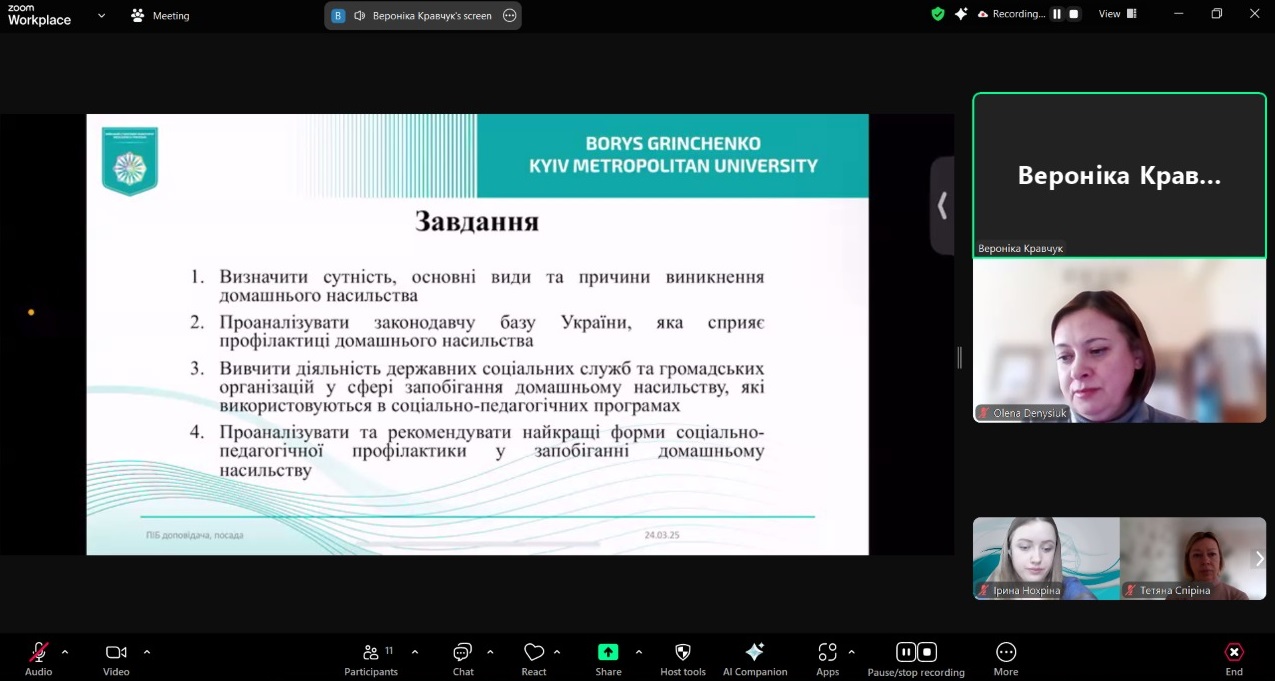Pause the recording using Pause/stop recording control
Screen dimensions: 1275x681
(x=905, y=651)
